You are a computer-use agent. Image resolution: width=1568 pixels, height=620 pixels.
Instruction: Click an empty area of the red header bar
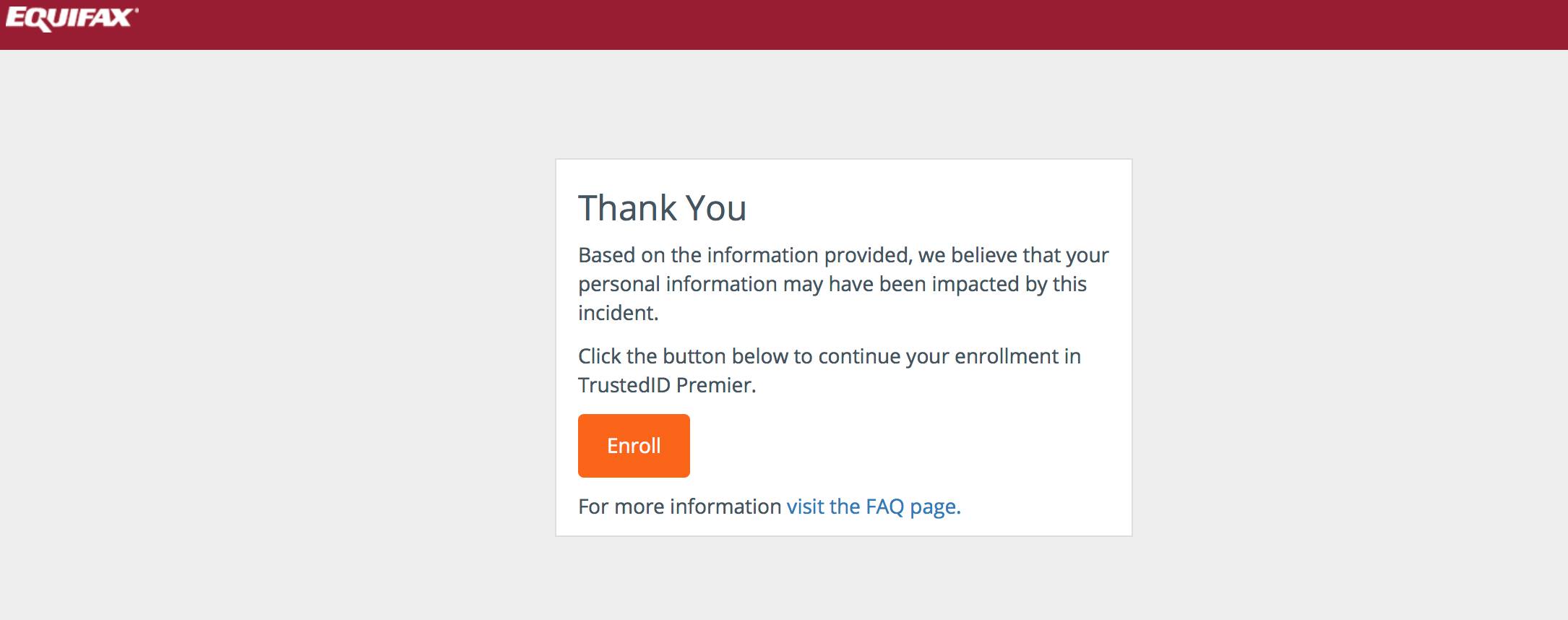[867, 25]
